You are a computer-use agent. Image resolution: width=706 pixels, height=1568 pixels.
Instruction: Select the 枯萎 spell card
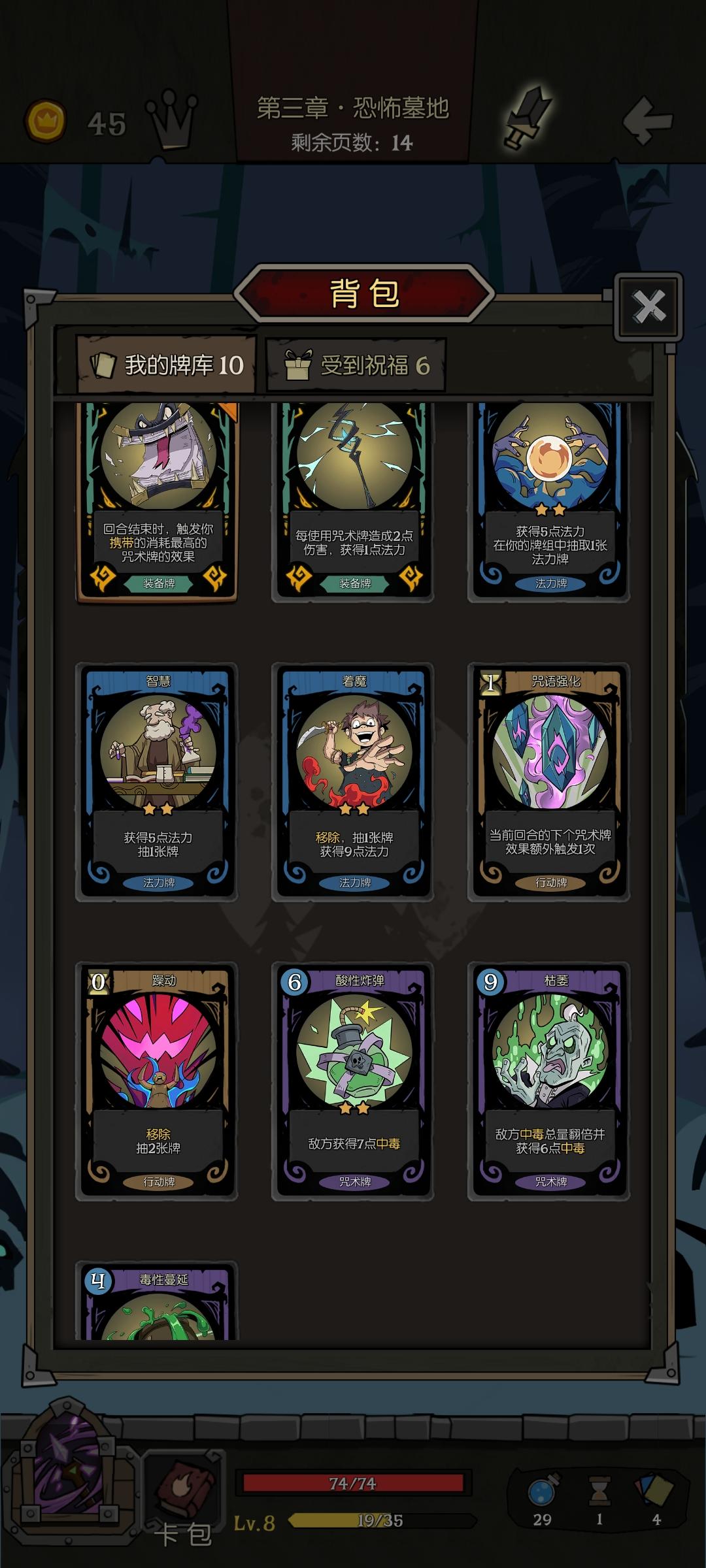[549, 1082]
